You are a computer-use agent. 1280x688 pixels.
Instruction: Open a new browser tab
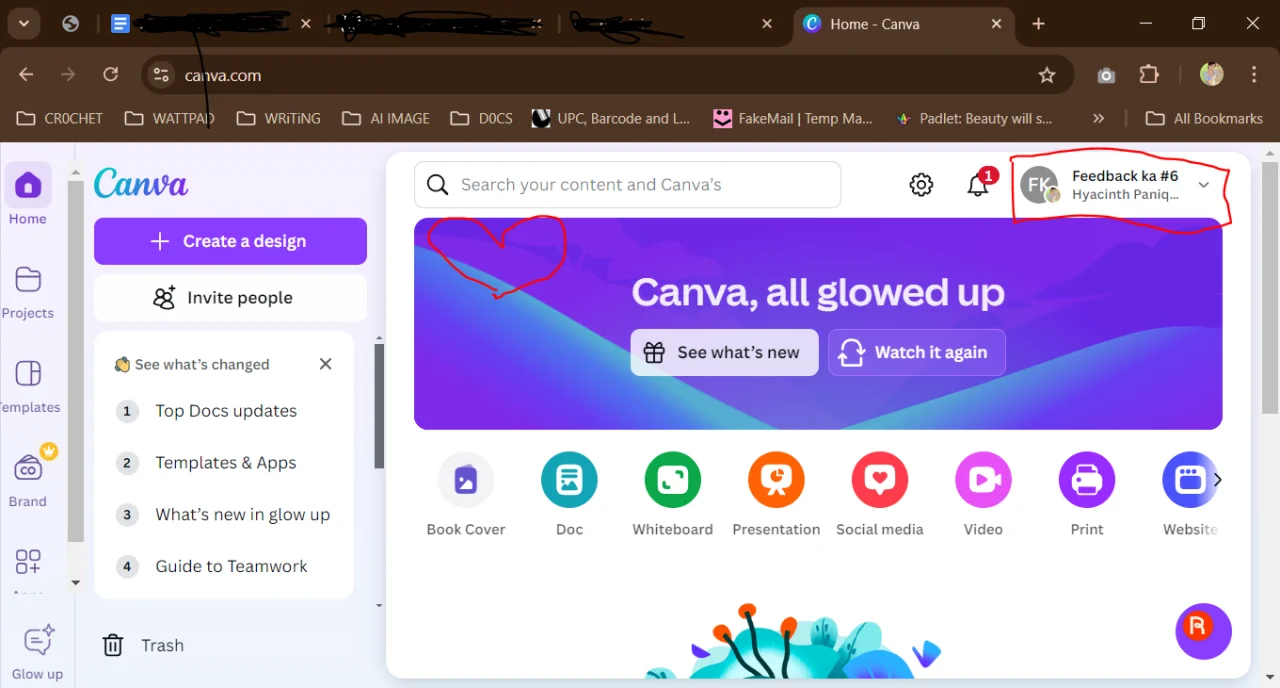pos(1038,24)
